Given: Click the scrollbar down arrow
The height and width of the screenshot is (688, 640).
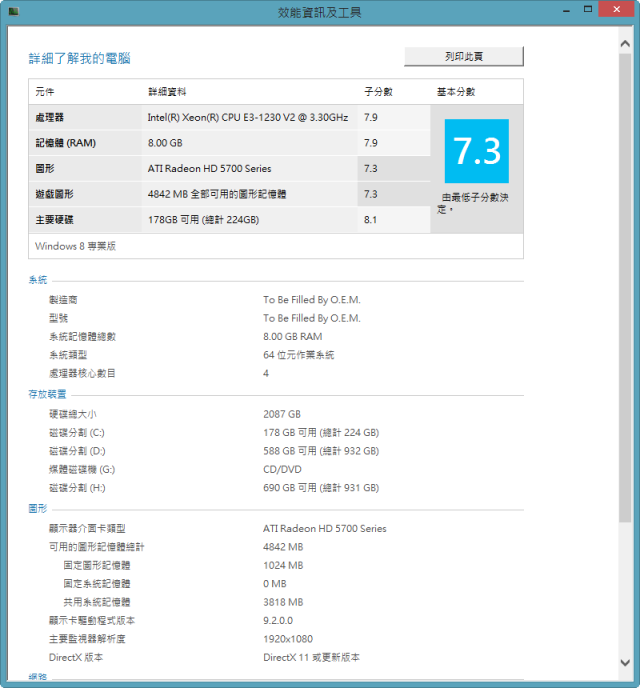Looking at the screenshot, I should click(625, 663).
